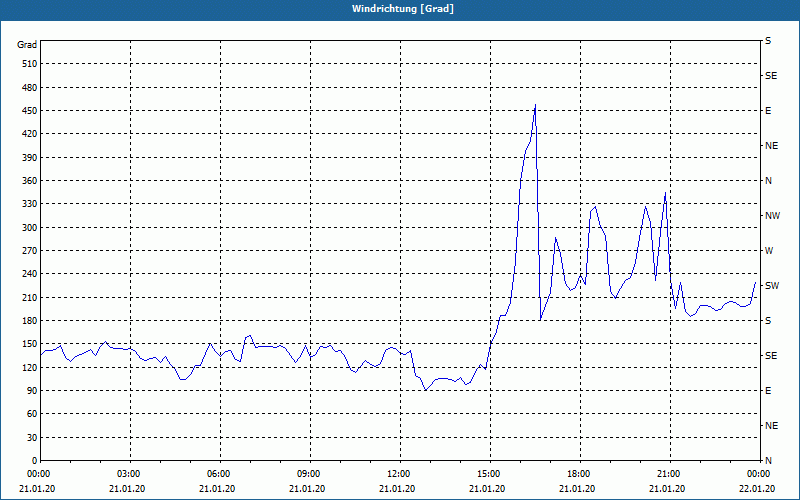Click the 21.01.20 date beneath 06:00
The image size is (800, 500).
point(217,489)
